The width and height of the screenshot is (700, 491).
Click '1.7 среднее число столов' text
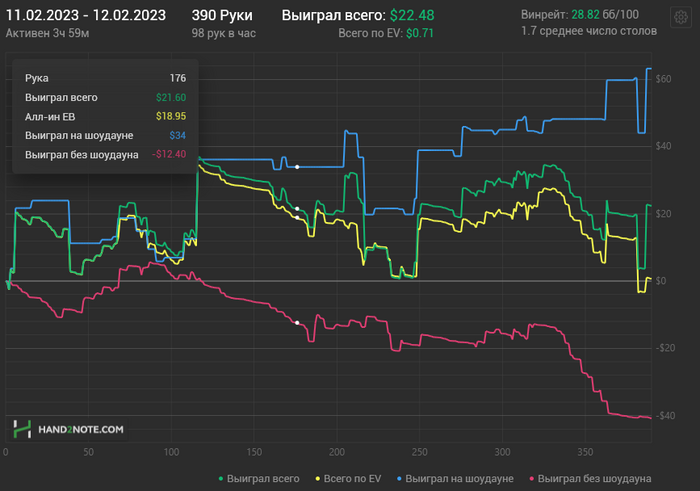tap(589, 31)
